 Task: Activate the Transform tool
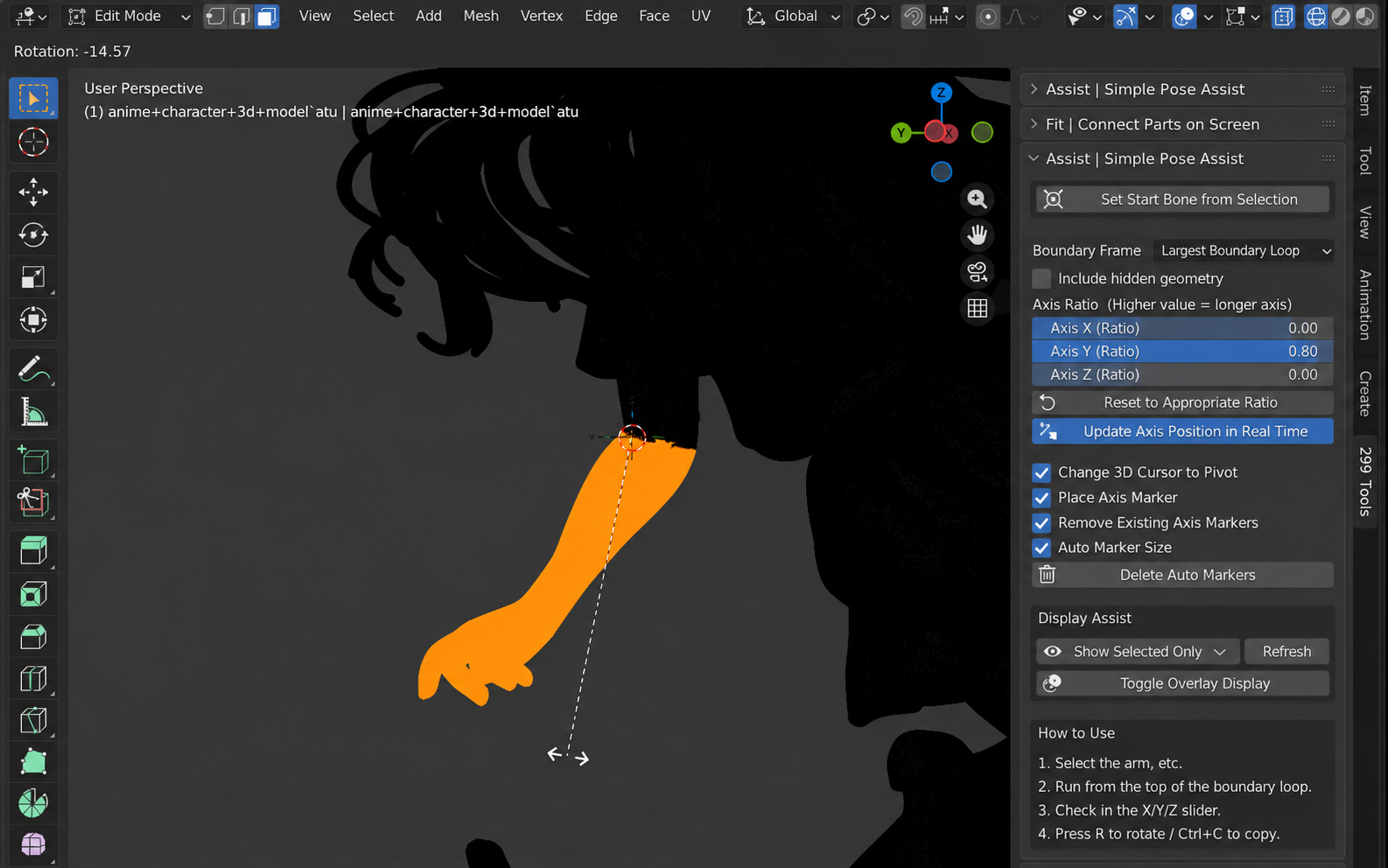33,320
